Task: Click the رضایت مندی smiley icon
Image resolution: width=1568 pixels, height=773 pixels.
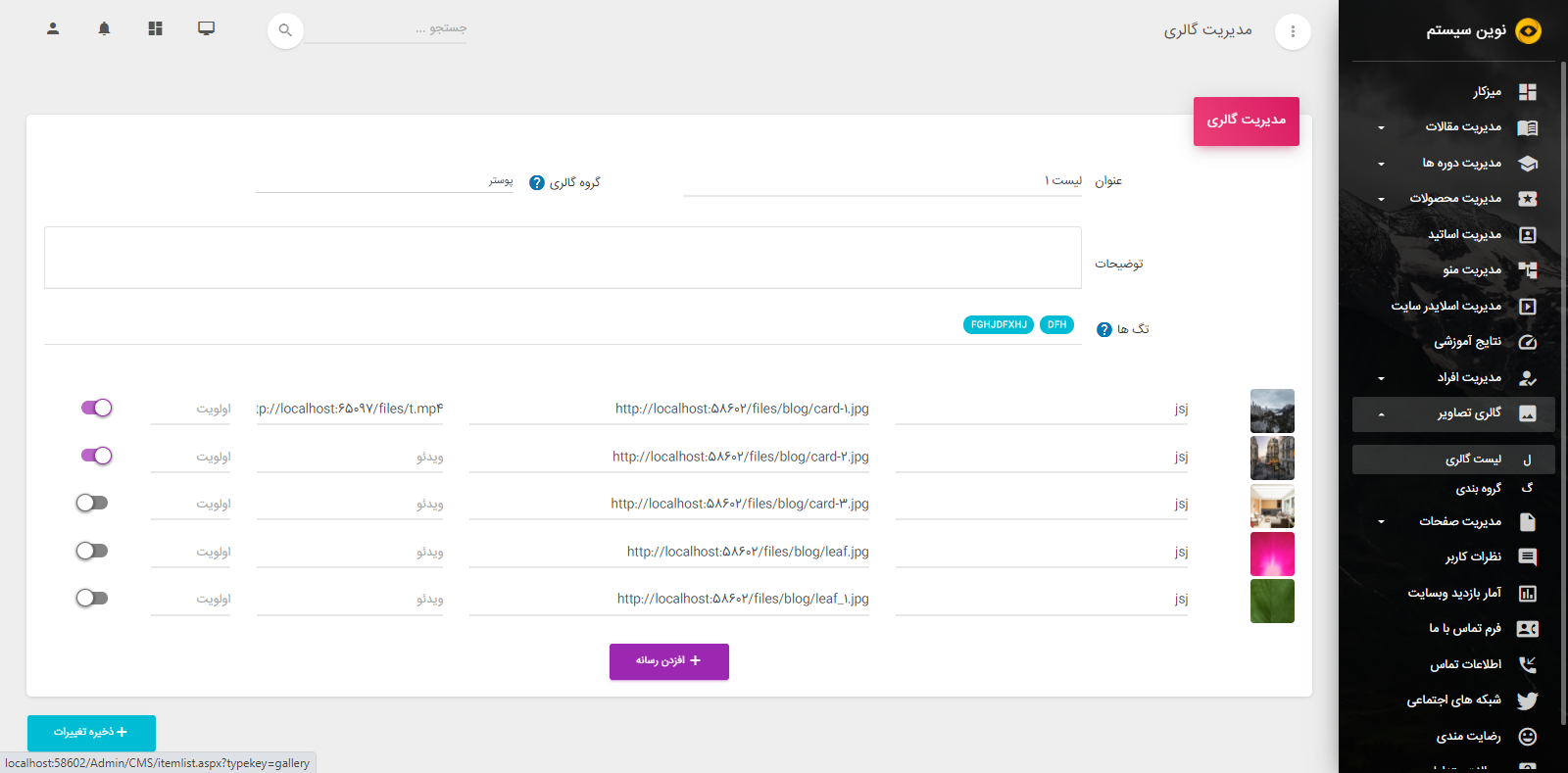Action: tap(1527, 737)
